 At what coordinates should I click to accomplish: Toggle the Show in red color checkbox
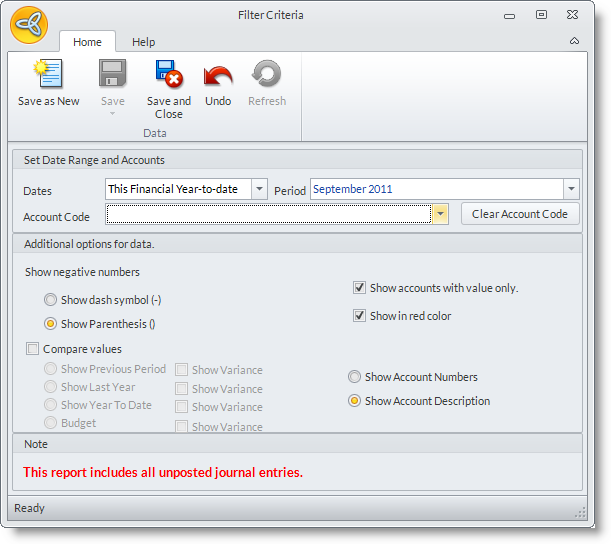coord(359,316)
